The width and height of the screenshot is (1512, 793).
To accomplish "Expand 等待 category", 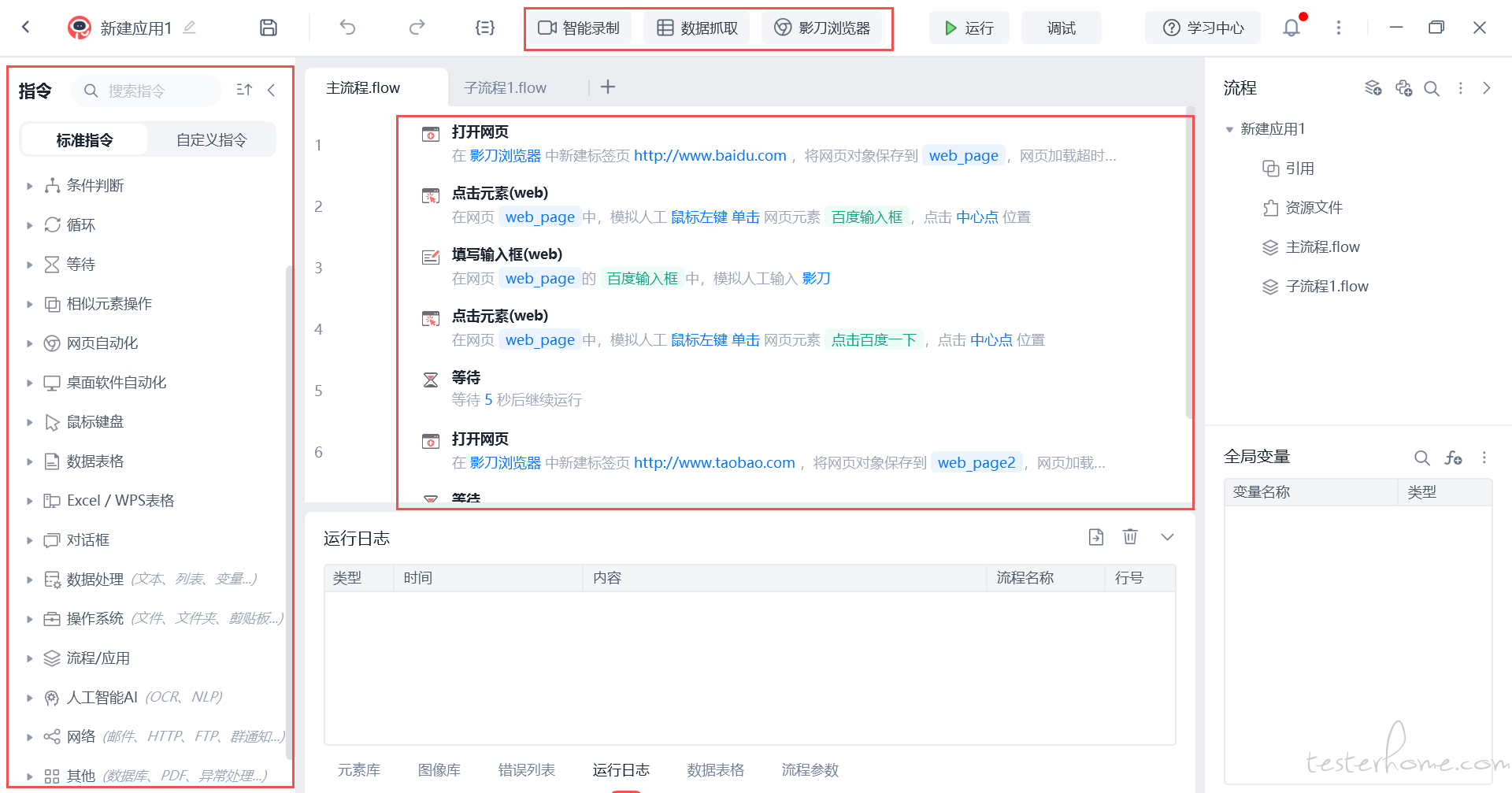I will 29,265.
